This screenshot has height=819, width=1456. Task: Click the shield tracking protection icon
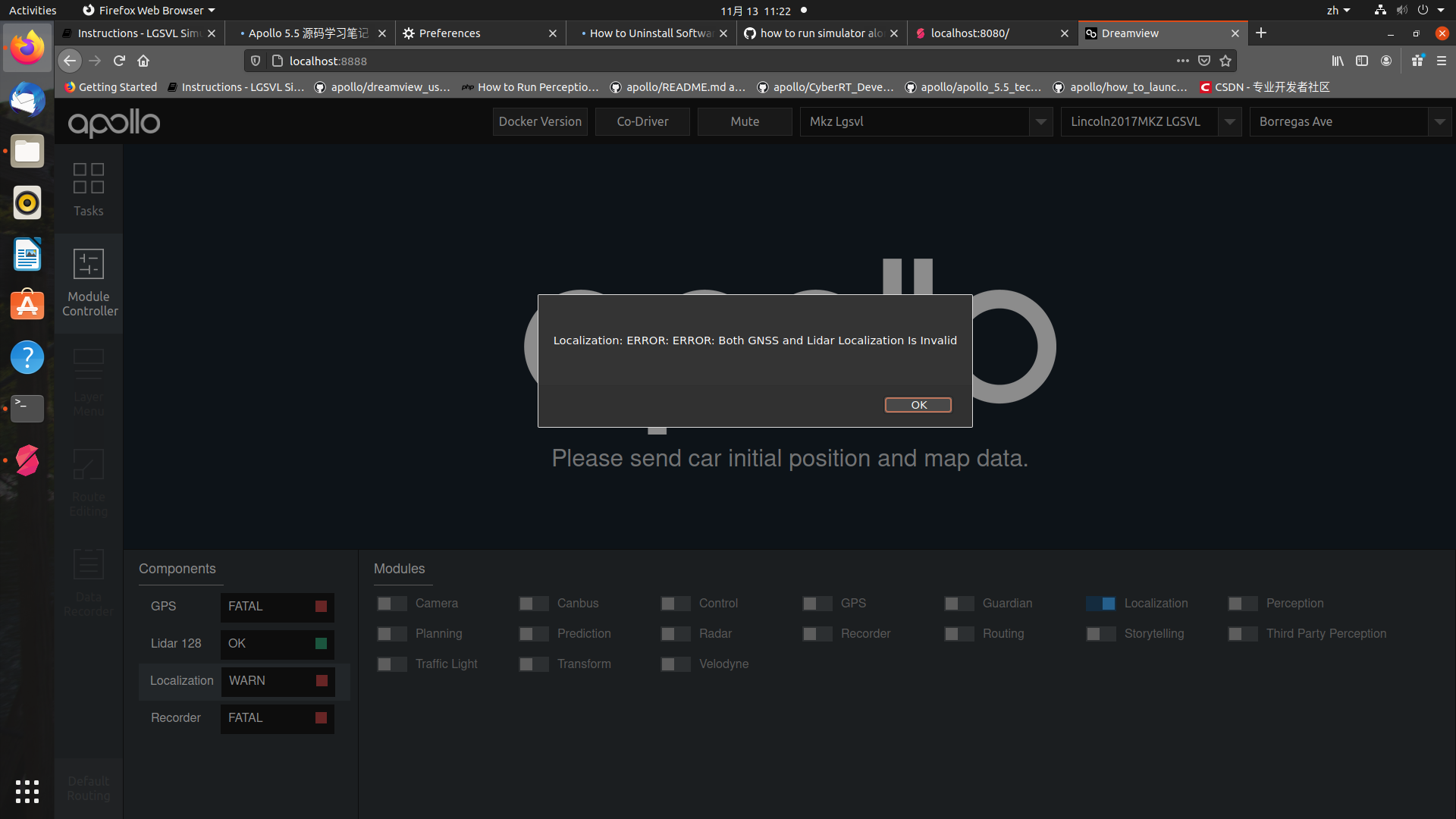pos(256,61)
